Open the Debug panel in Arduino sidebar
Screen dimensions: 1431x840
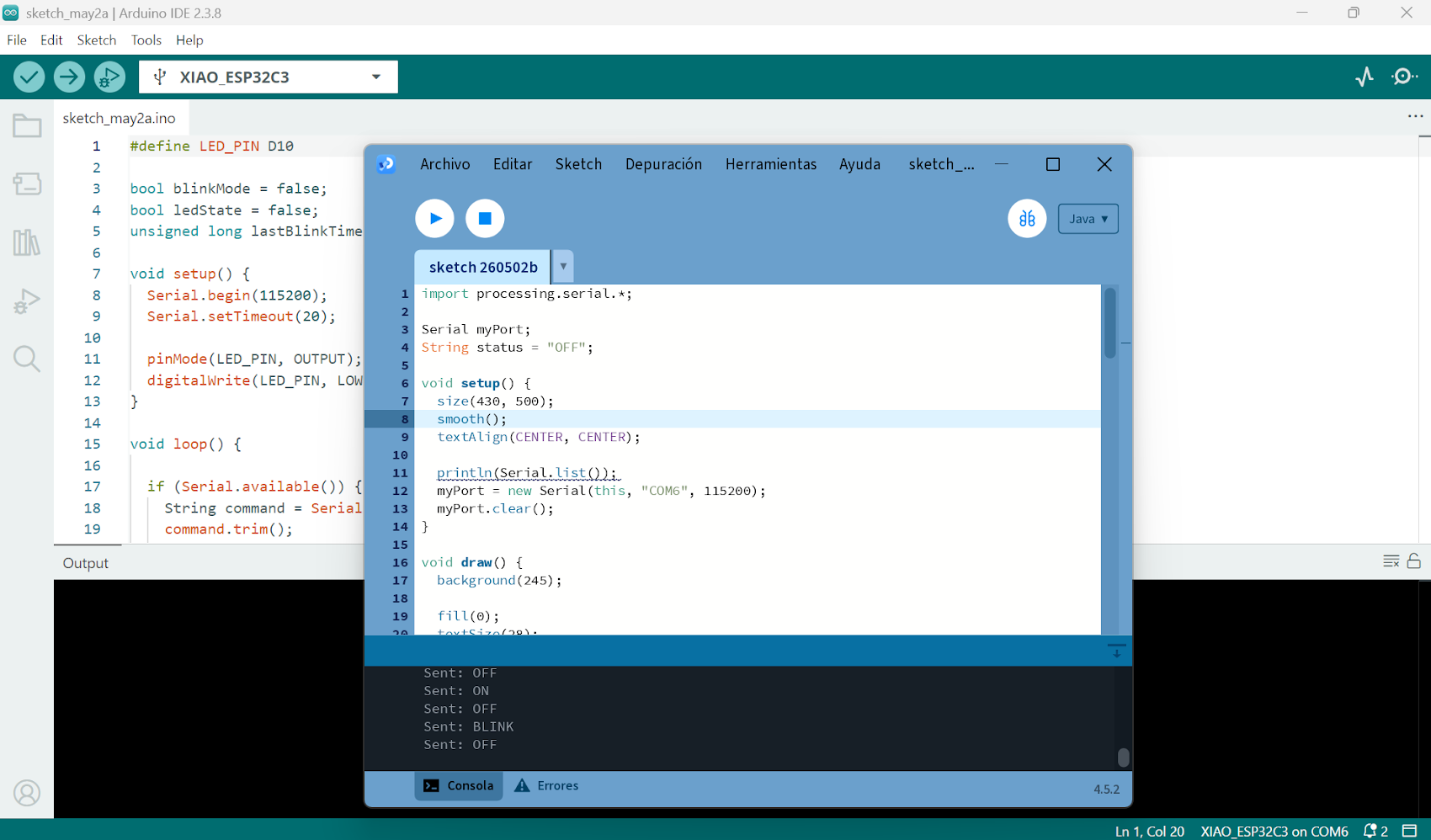click(x=27, y=300)
